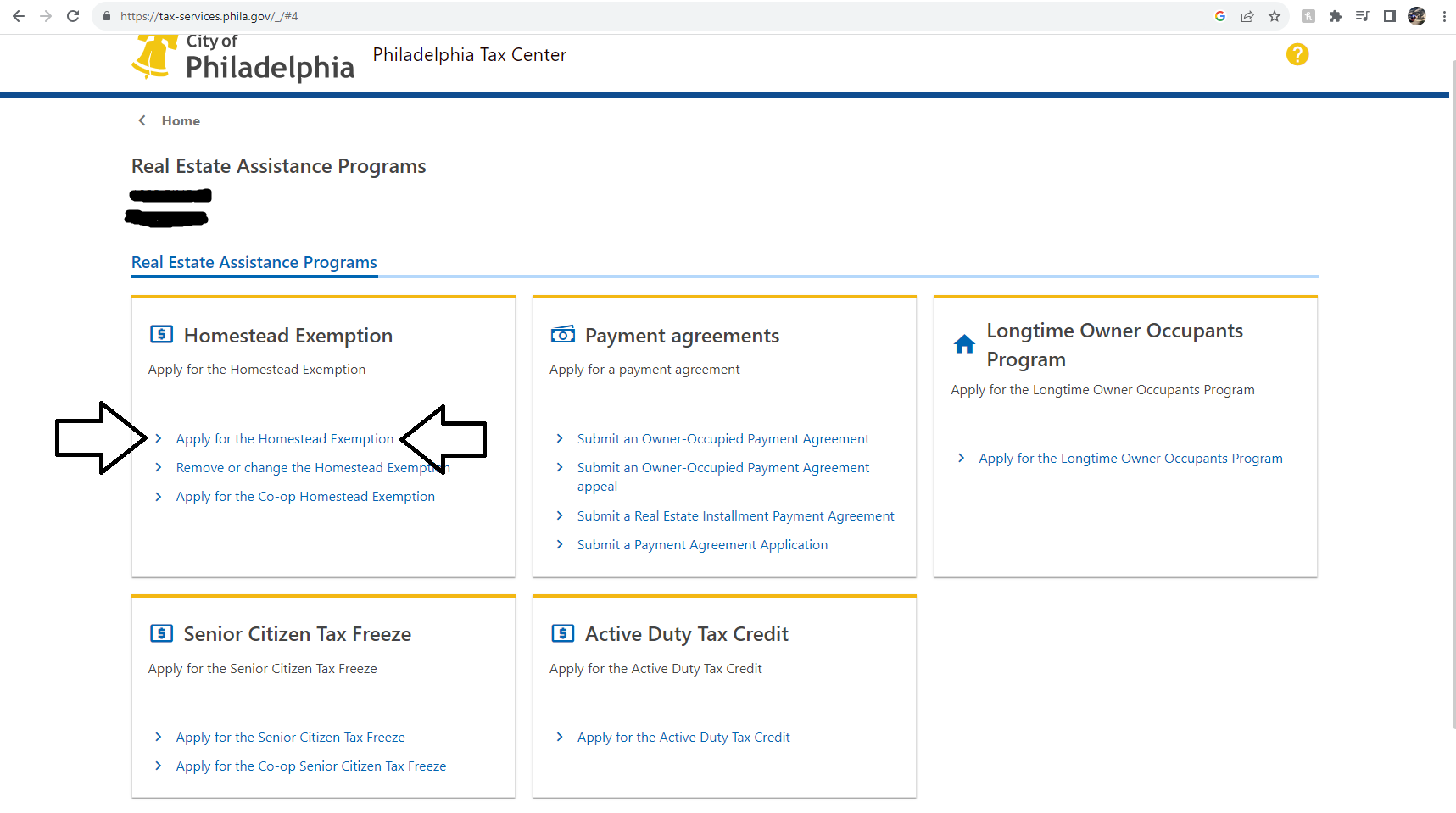Bookmark page with the star icon
Viewport: 1456px width, 813px height.
click(x=1275, y=16)
